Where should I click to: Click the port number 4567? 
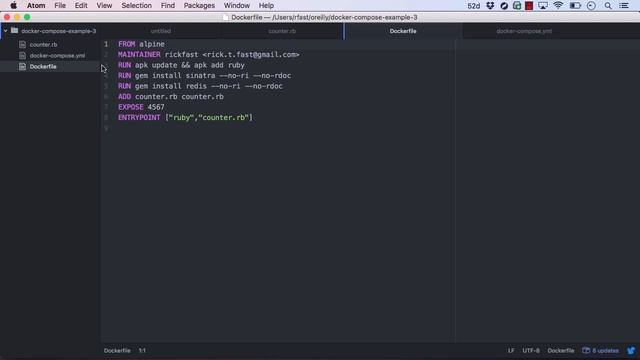tap(156, 107)
